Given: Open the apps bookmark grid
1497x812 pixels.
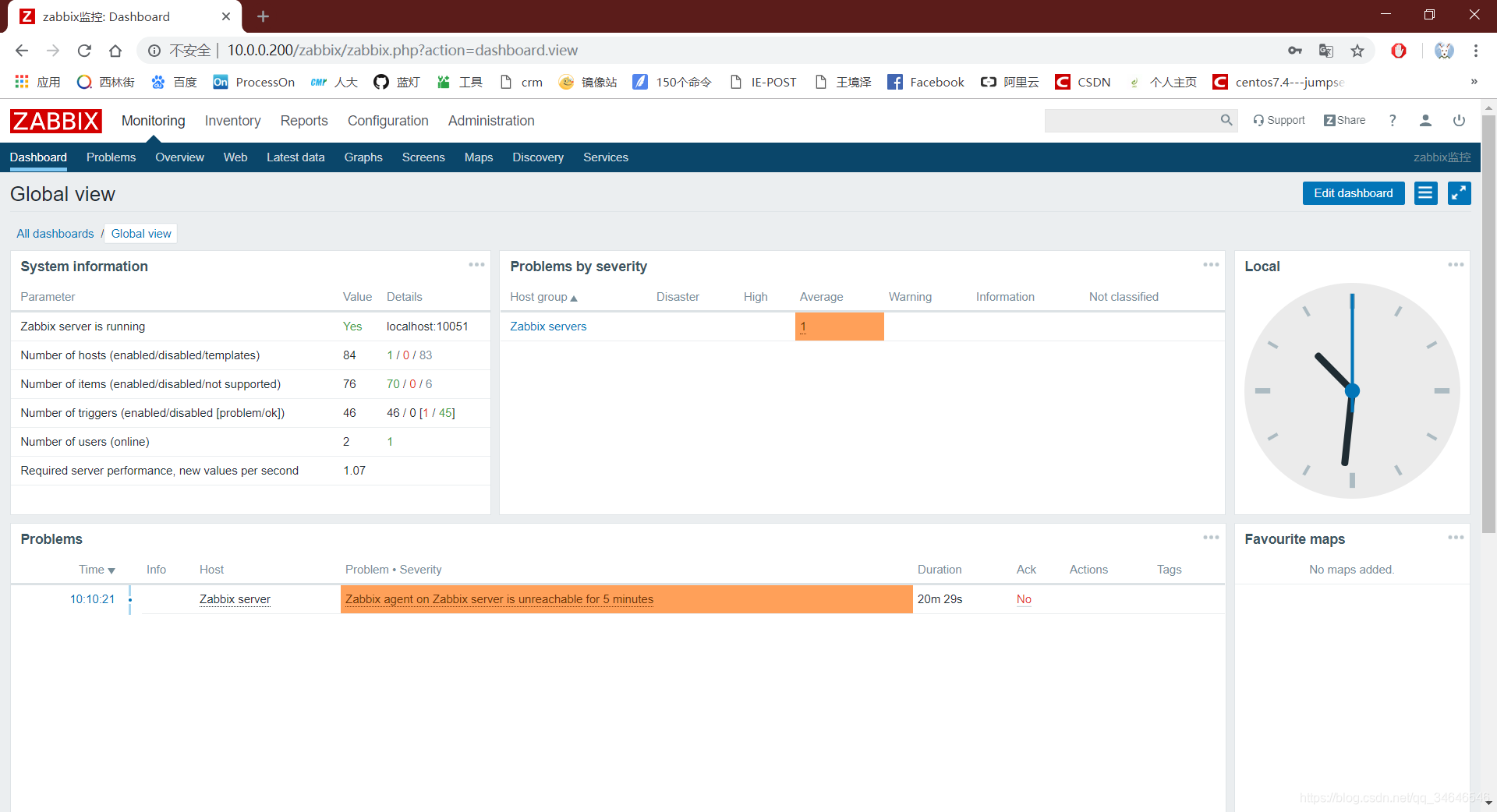Looking at the screenshot, I should [37, 83].
